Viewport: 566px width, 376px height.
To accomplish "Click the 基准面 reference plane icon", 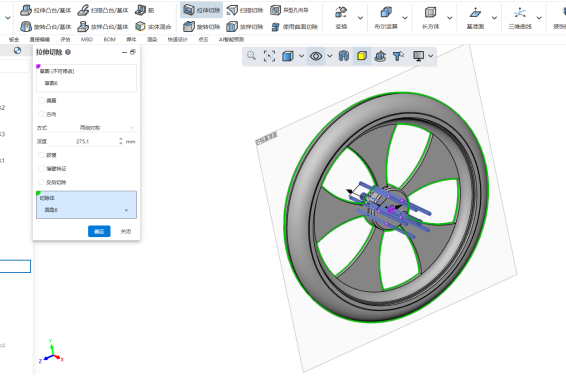I will pyautogui.click(x=475, y=13).
